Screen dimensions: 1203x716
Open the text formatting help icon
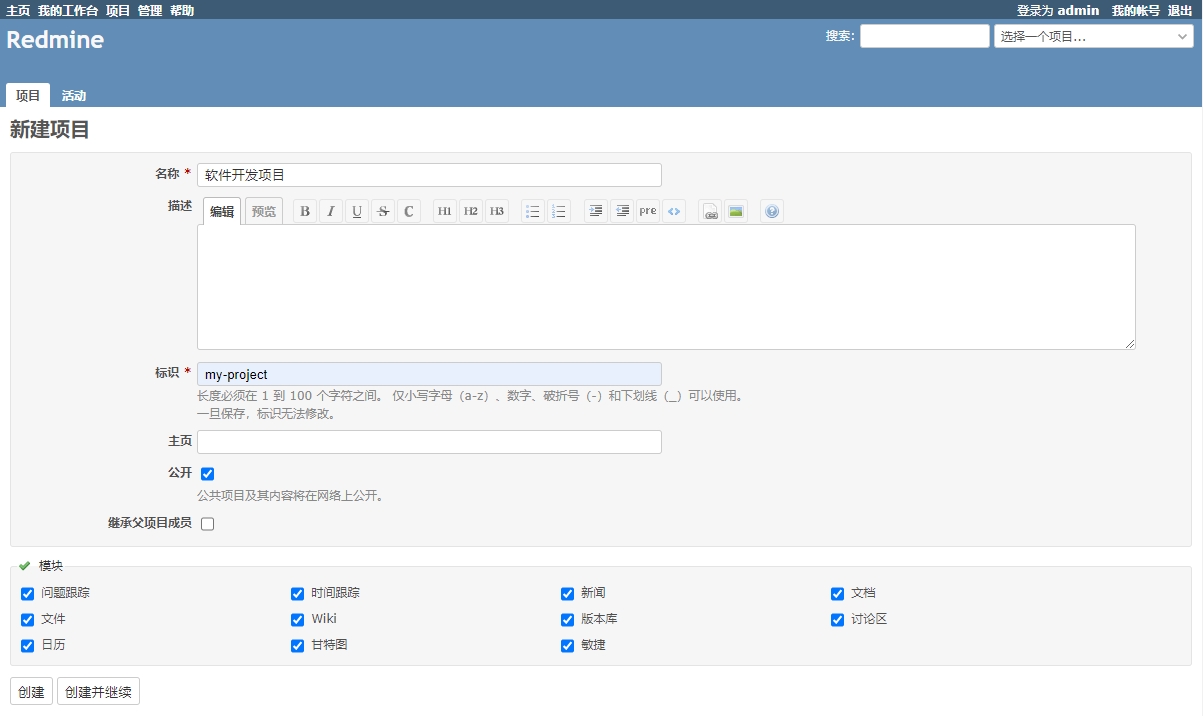771,211
